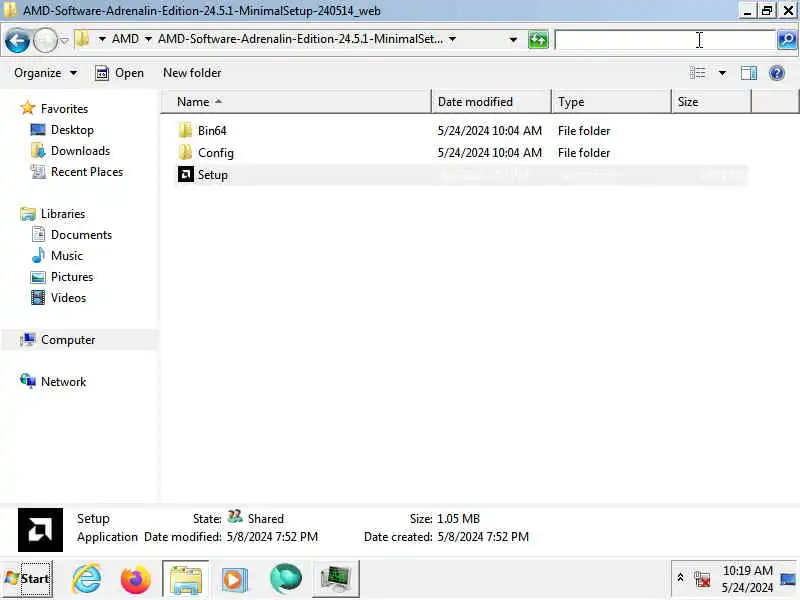Click Date modified 5/8/2024 7:52 PM value
The image size is (800, 600).
pyautogui.click(x=272, y=537)
